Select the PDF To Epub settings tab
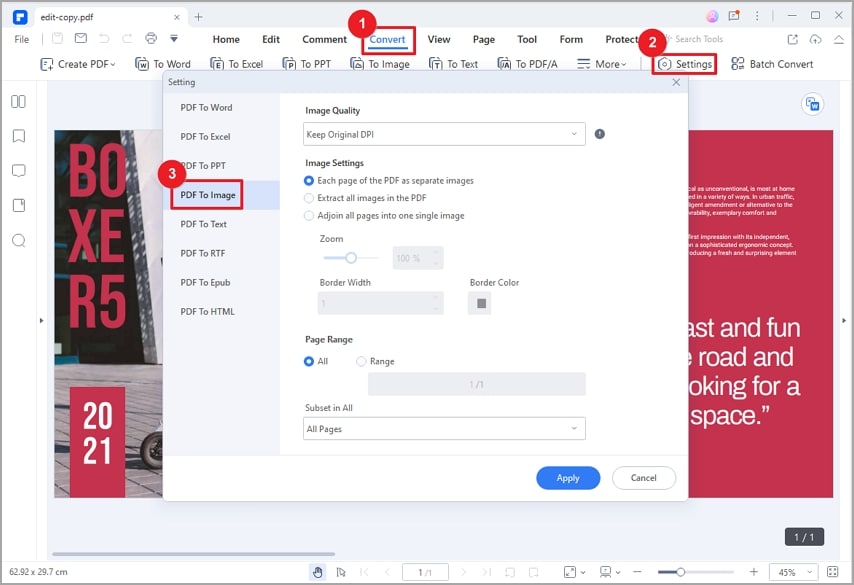854x585 pixels. click(x=205, y=283)
